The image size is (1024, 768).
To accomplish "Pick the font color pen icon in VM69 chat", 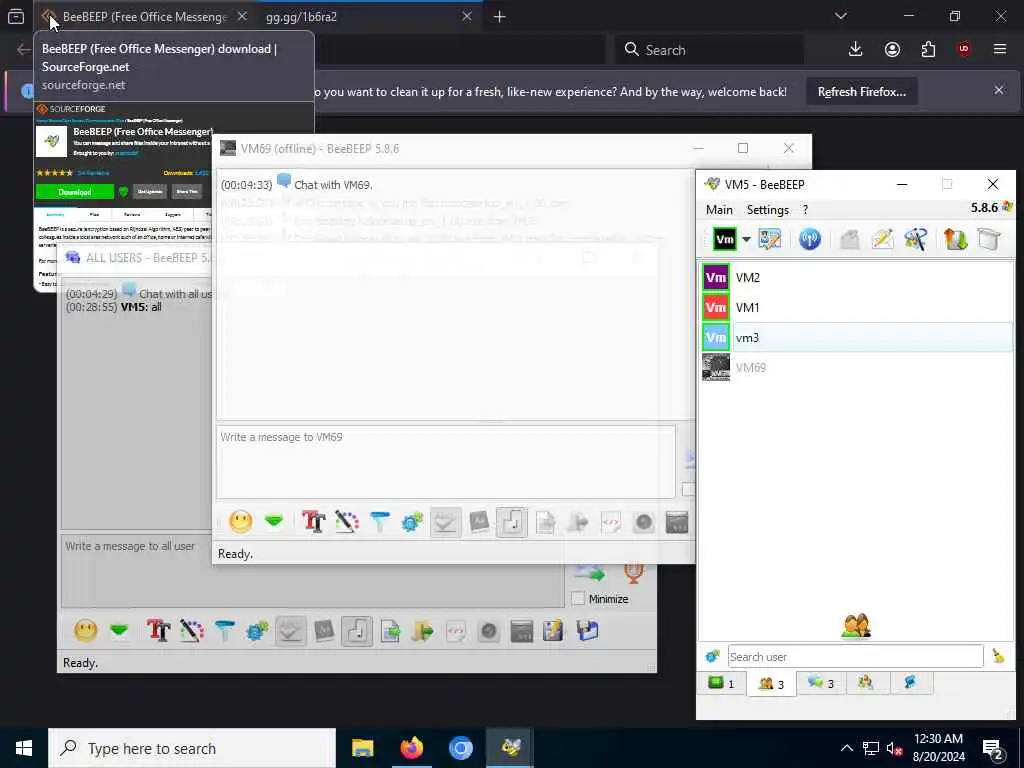I will click(x=347, y=522).
